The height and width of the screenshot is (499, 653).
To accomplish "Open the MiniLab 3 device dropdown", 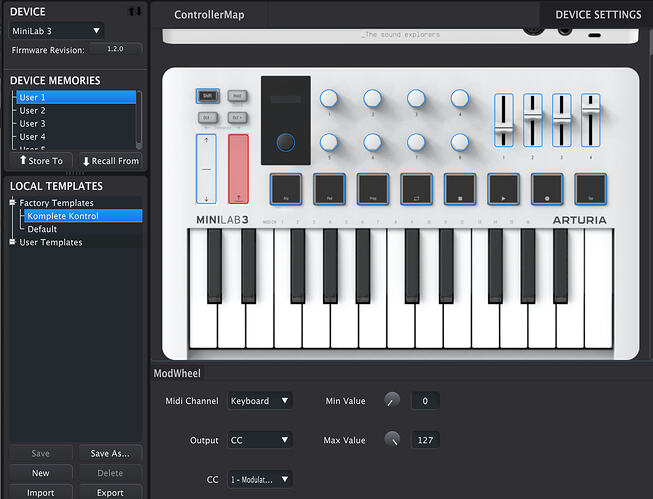I will coord(56,31).
